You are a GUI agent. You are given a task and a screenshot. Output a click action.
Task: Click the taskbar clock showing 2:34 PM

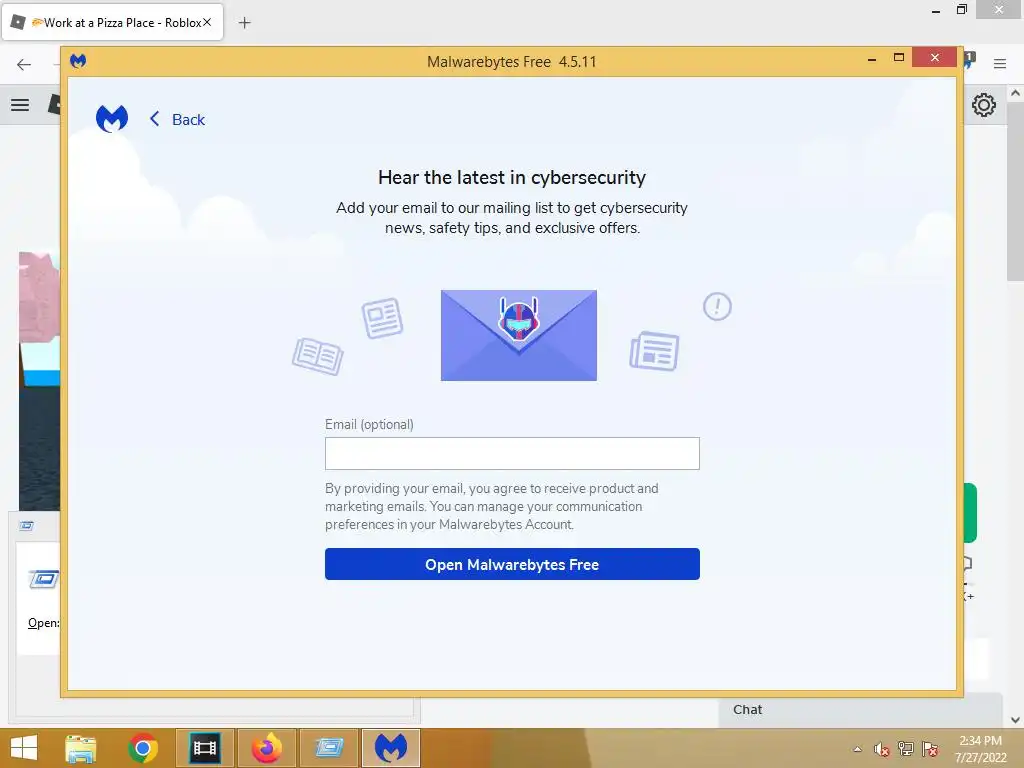tap(980, 749)
